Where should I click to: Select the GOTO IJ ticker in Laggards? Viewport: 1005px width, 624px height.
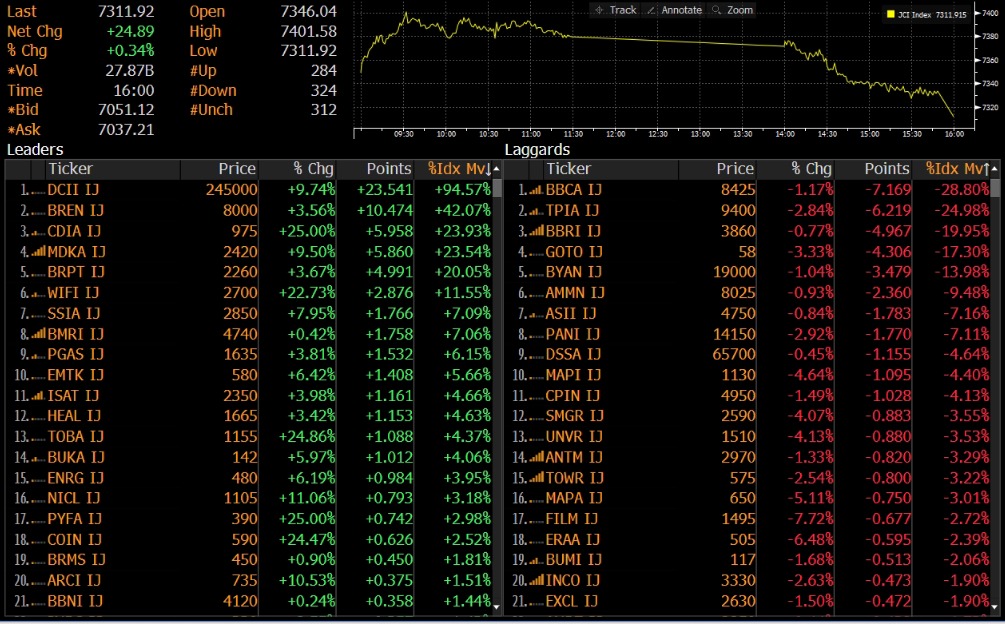pos(574,252)
